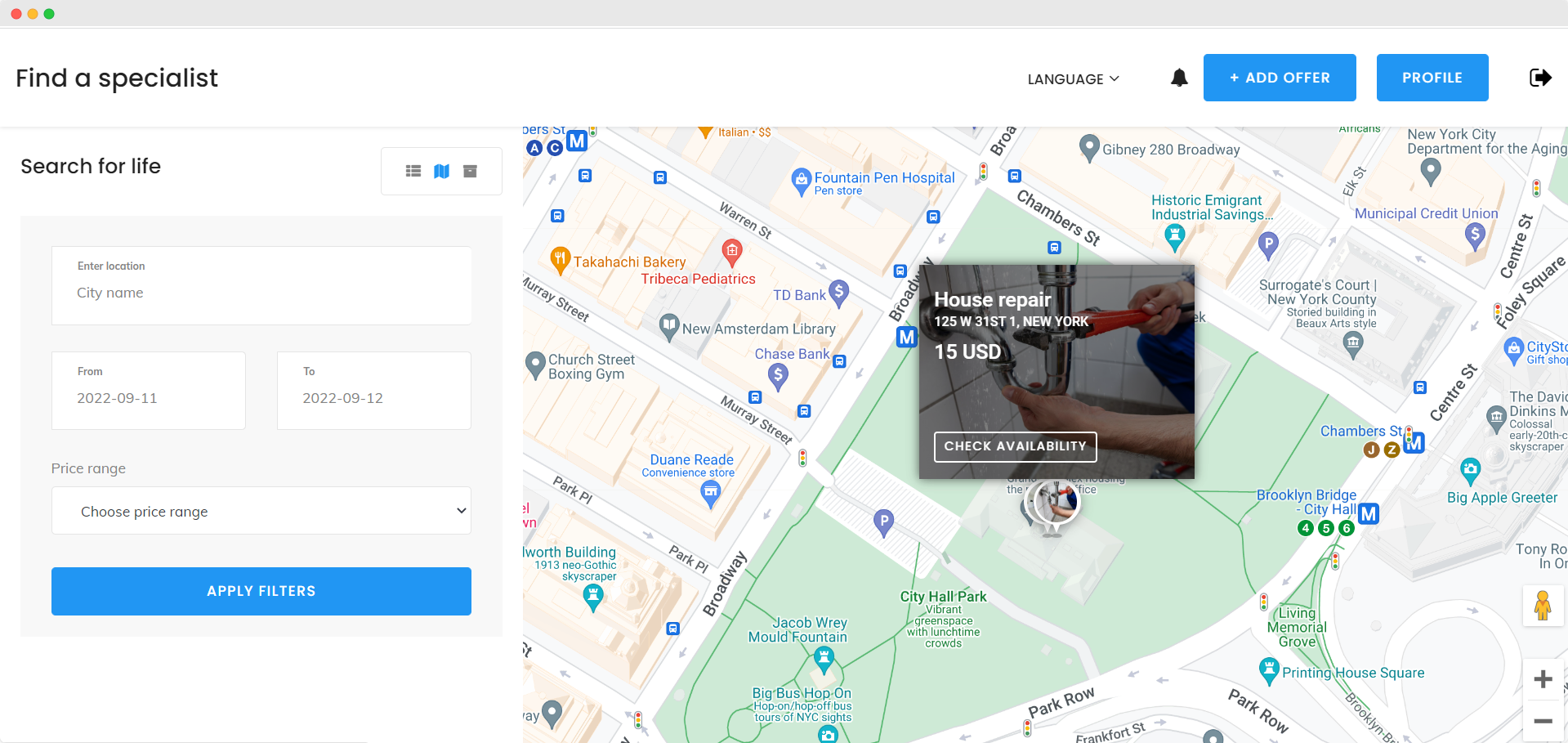The image size is (1568, 743).
Task: Click the TD Bank dollar pin
Action: pos(839,293)
